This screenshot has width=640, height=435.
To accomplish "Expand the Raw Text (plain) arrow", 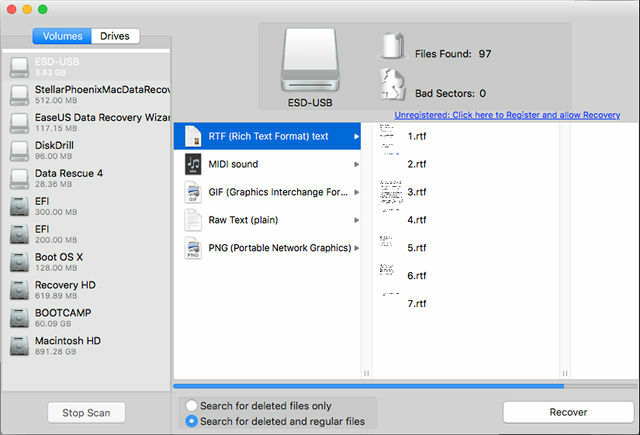I will [x=356, y=220].
